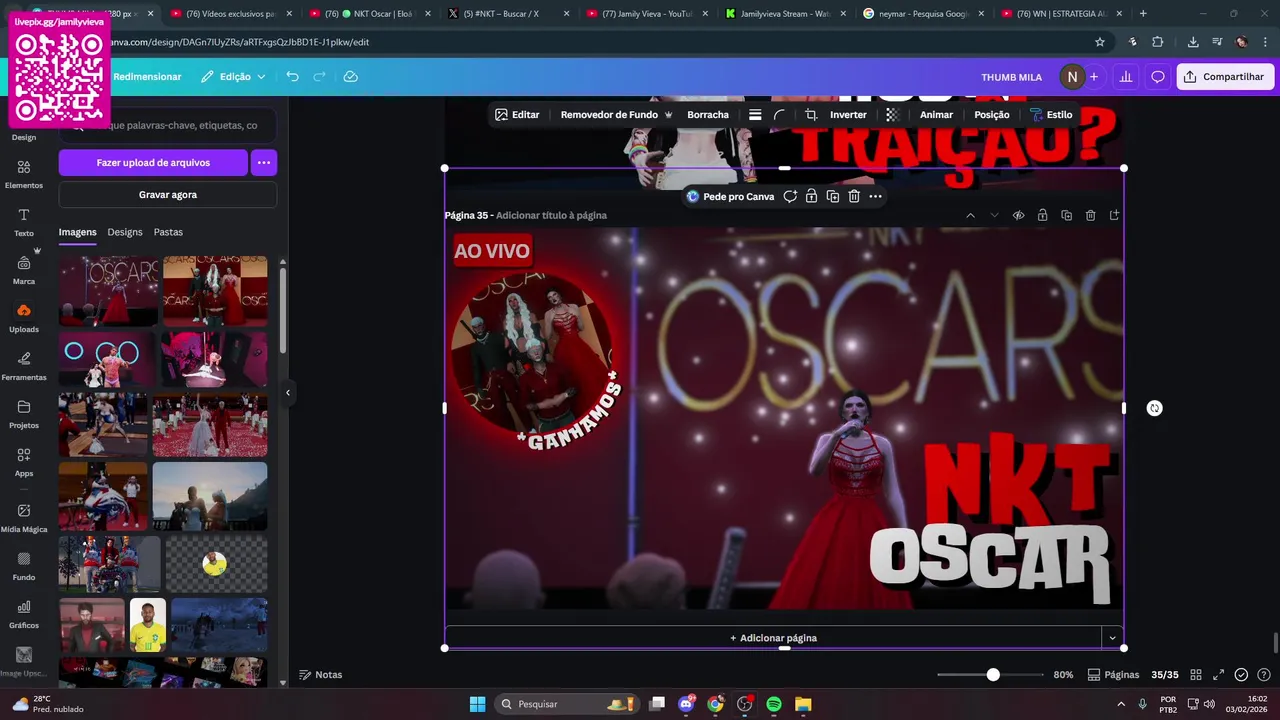
Task: Switch to Pastas tab
Action: (x=168, y=232)
